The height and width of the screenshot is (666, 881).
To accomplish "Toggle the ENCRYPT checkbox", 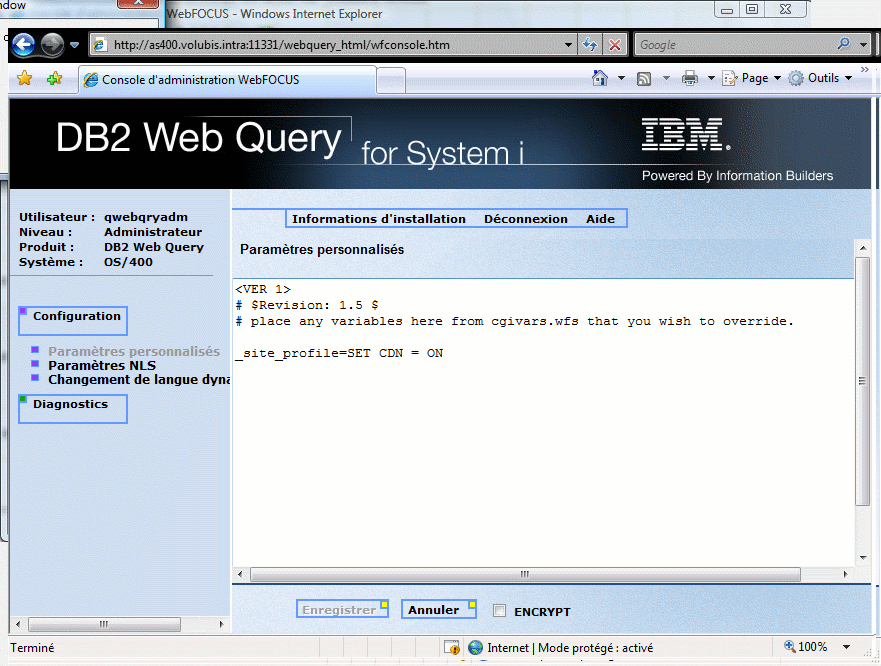I will pos(499,610).
